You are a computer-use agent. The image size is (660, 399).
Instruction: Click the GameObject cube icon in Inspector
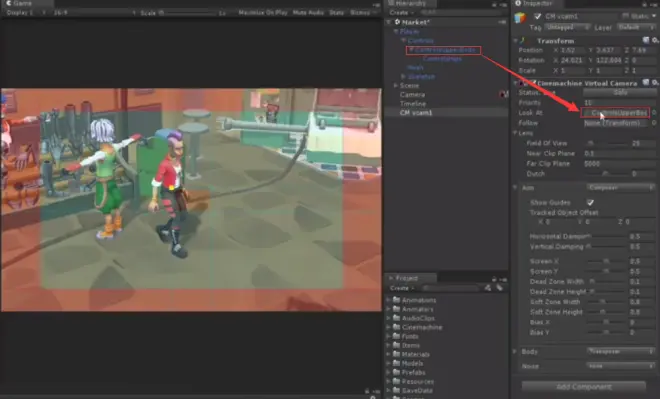click(521, 17)
